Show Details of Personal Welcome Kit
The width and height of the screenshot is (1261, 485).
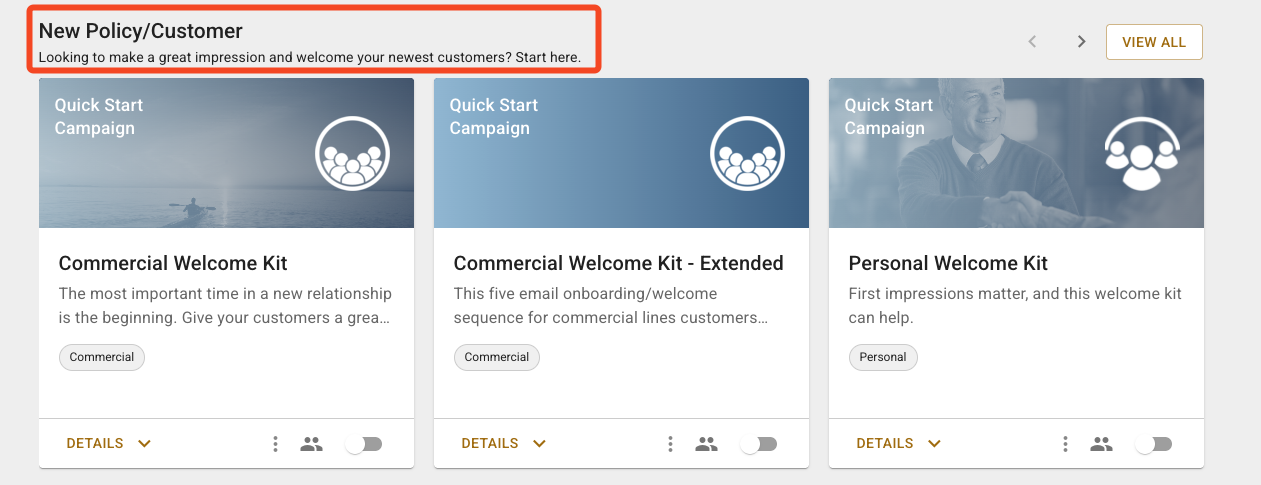(898, 444)
